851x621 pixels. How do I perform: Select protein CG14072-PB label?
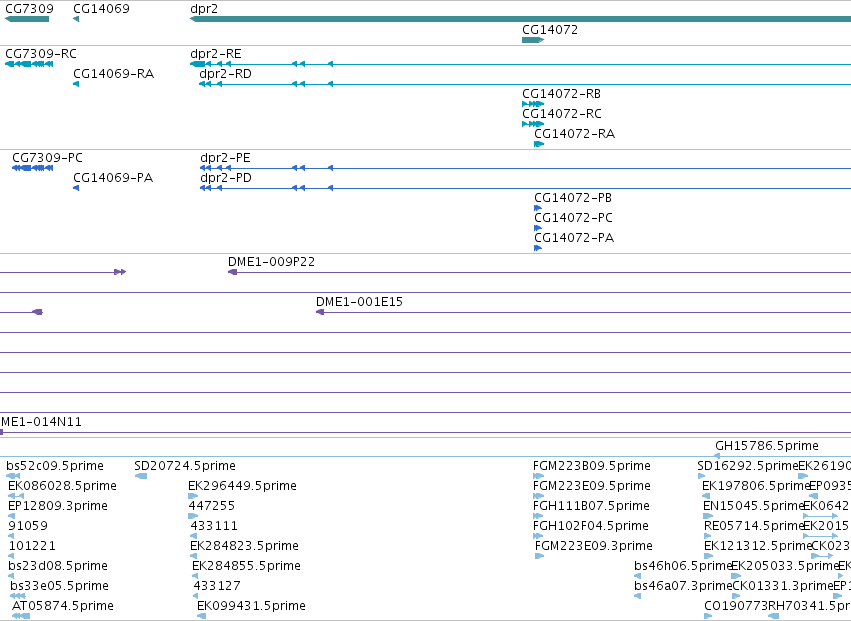point(573,198)
